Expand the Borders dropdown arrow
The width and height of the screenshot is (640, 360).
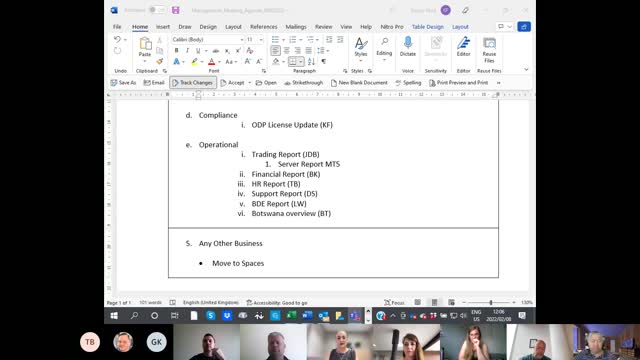(x=301, y=62)
